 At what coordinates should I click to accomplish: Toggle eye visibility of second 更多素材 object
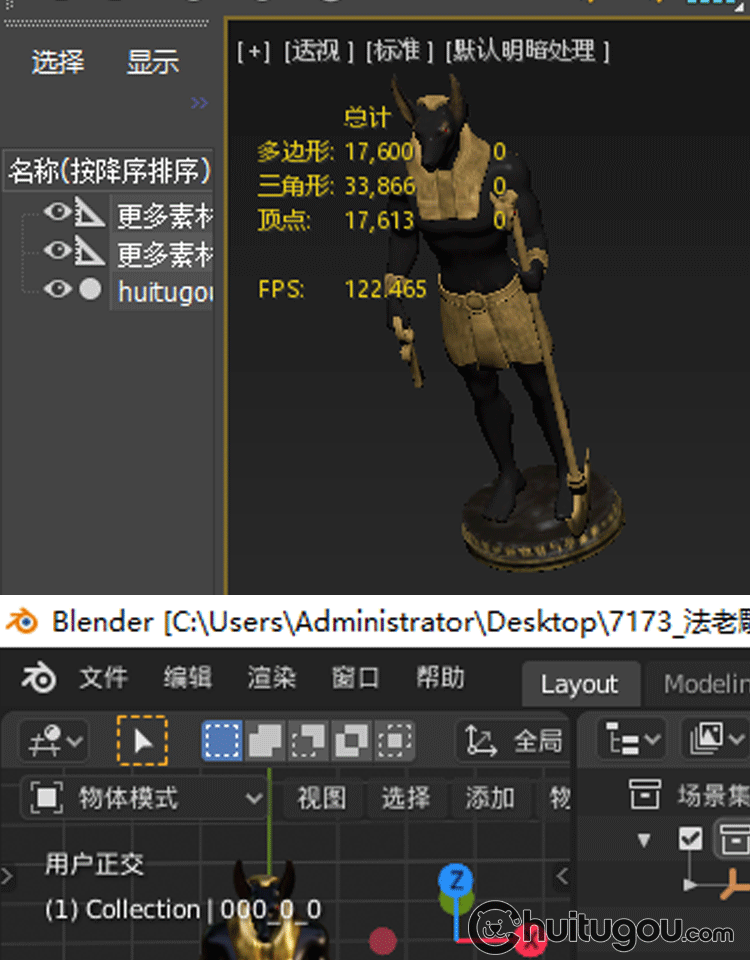[x=58, y=250]
